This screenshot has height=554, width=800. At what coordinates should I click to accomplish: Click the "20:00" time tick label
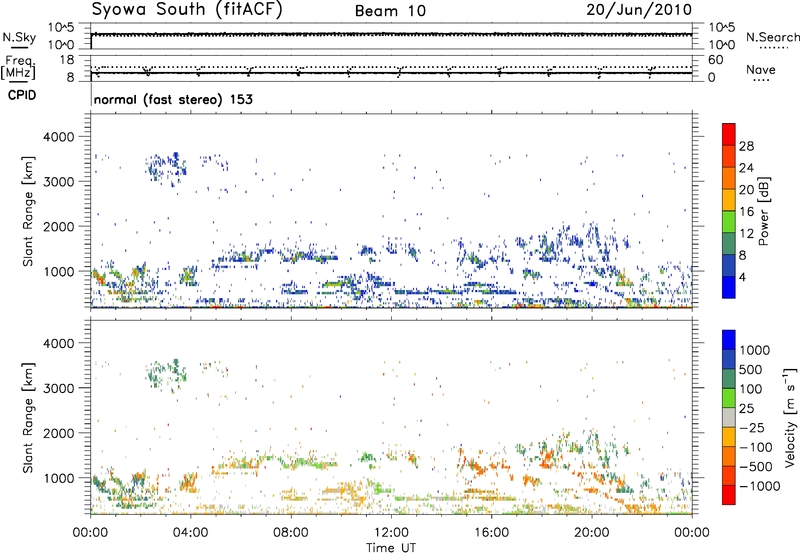592,532
